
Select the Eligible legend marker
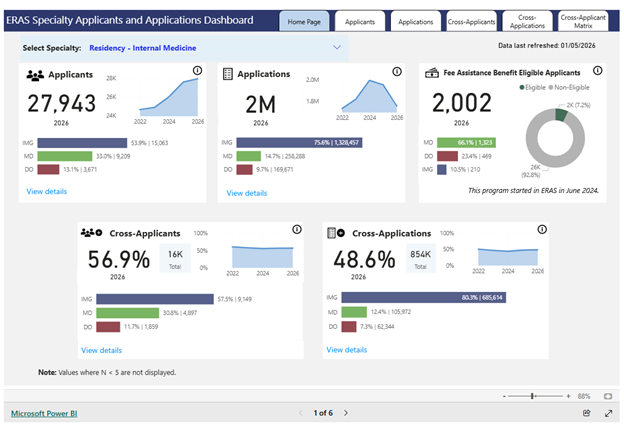coord(522,88)
